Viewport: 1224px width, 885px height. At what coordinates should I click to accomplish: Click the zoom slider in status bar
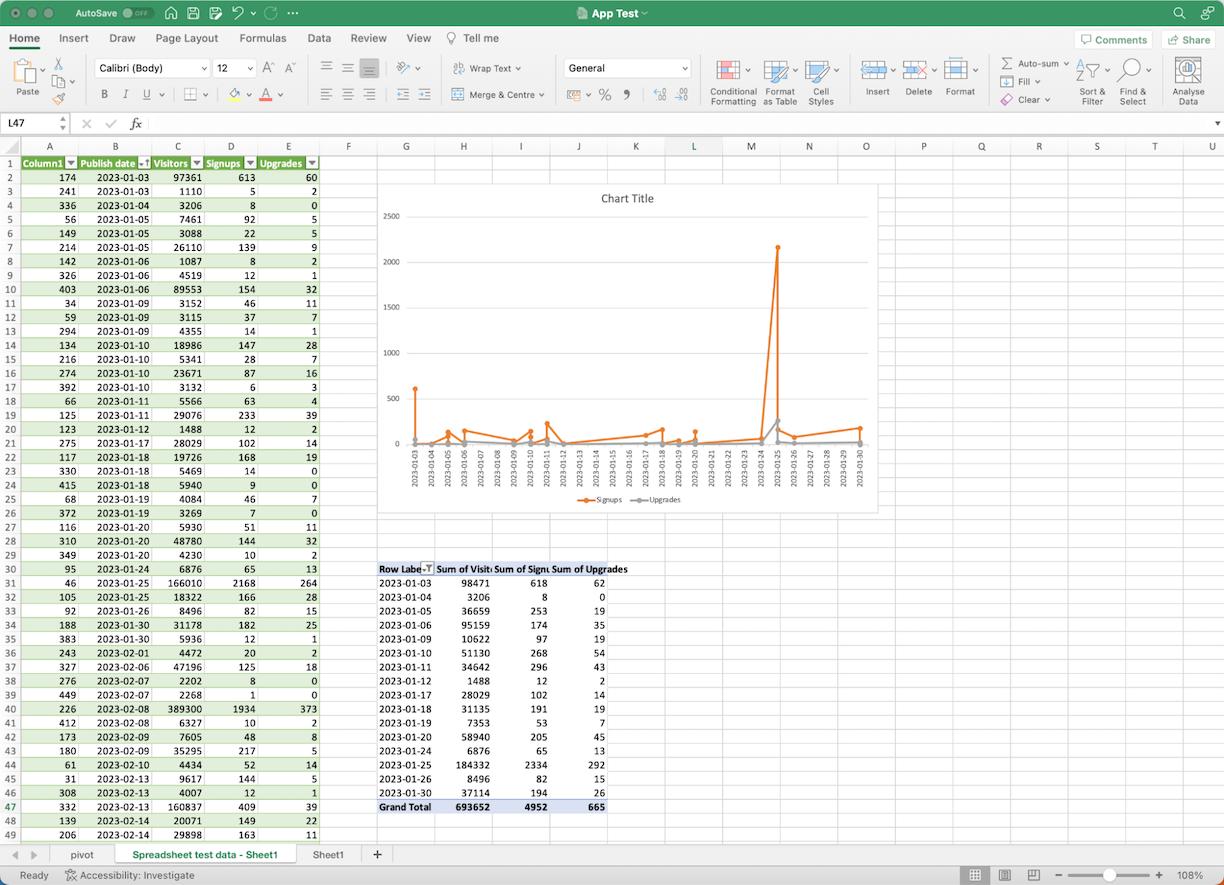point(1108,875)
